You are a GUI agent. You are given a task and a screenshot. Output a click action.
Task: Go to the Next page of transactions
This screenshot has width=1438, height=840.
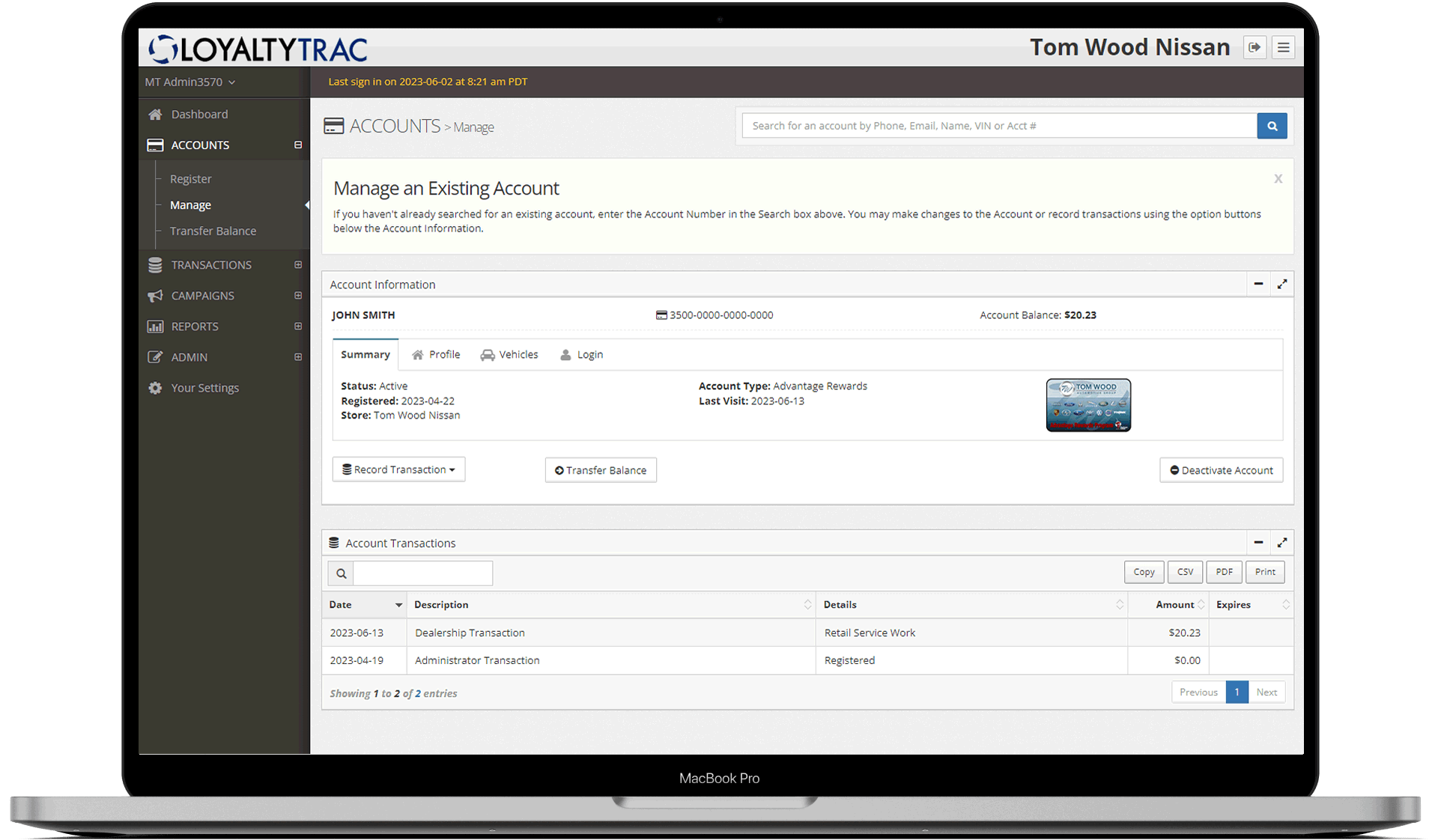(1266, 693)
